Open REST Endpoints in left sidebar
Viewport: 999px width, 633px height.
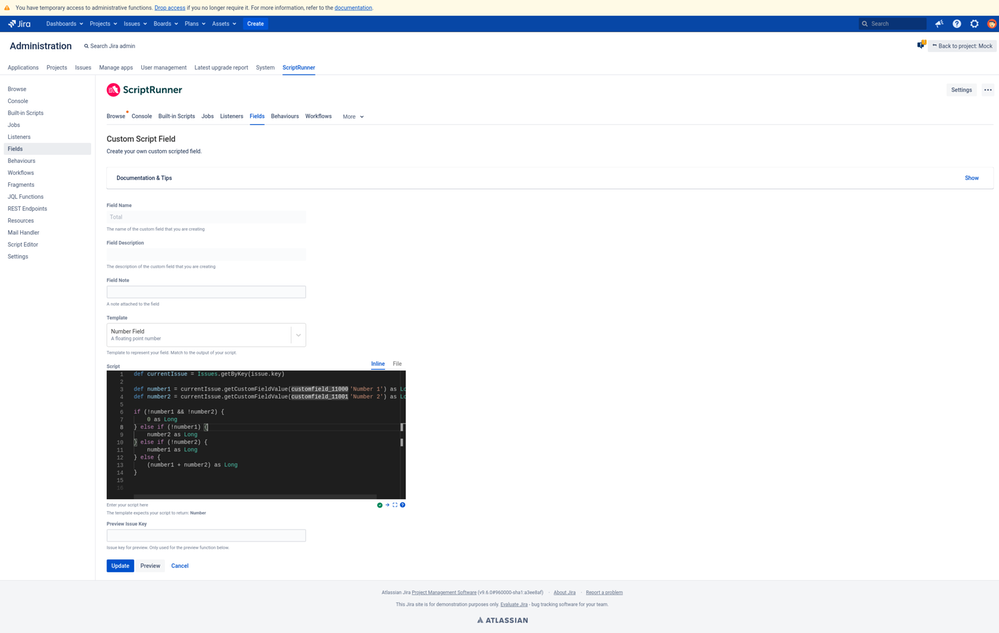pyautogui.click(x=27, y=209)
